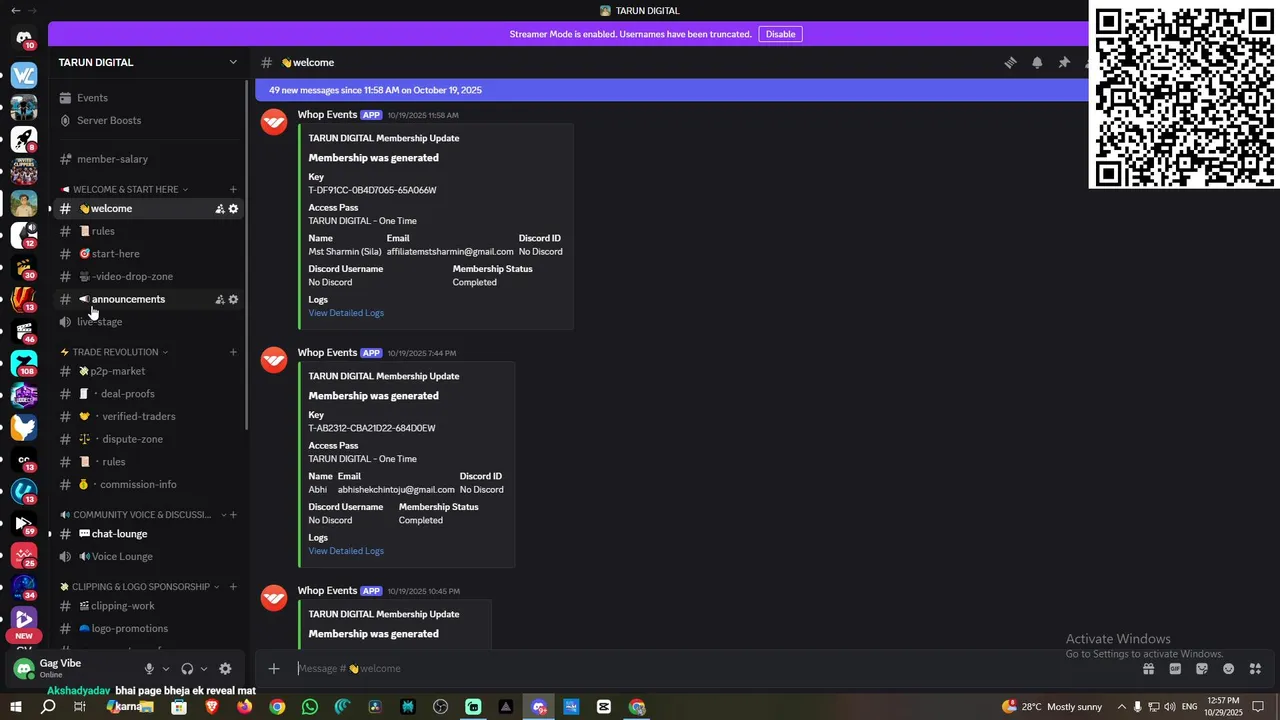Collapse CLIPPING & LOGO SPONSORSHIP category

[x=140, y=587]
